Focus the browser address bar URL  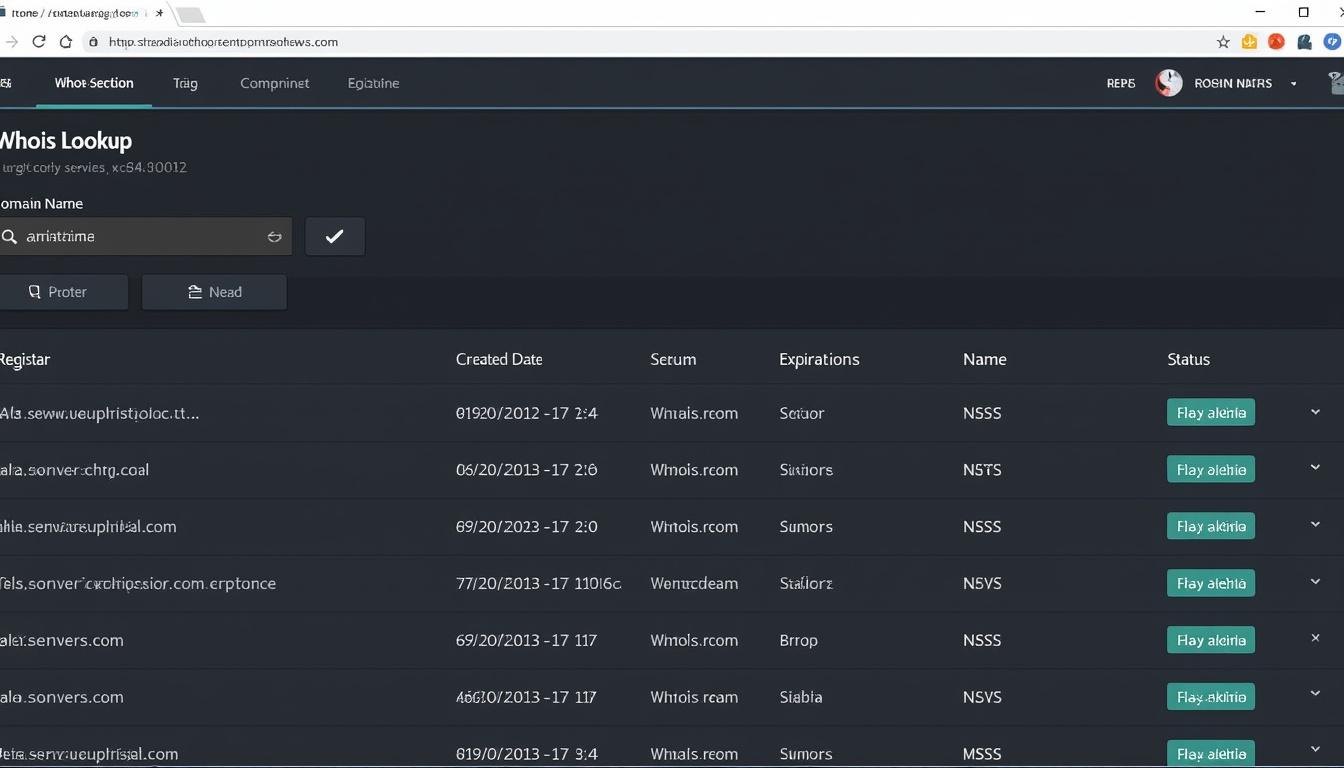point(223,42)
